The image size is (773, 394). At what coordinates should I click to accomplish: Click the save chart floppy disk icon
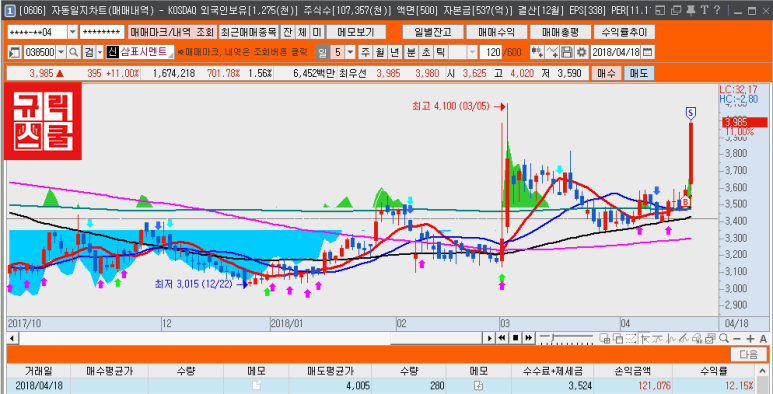pos(567,52)
